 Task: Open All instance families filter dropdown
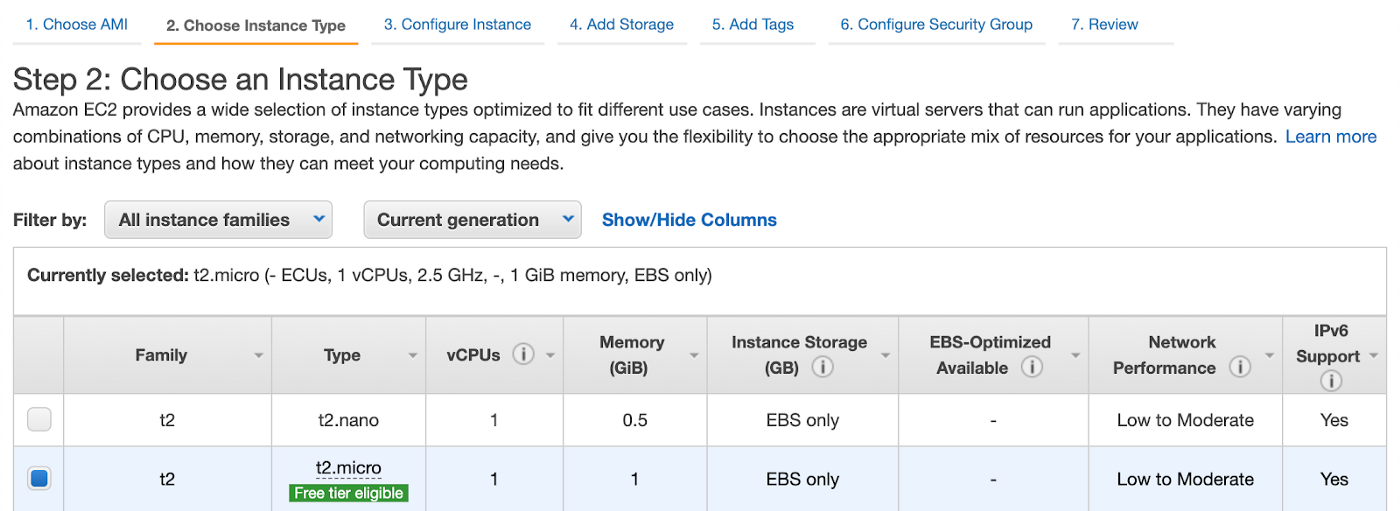coord(218,220)
